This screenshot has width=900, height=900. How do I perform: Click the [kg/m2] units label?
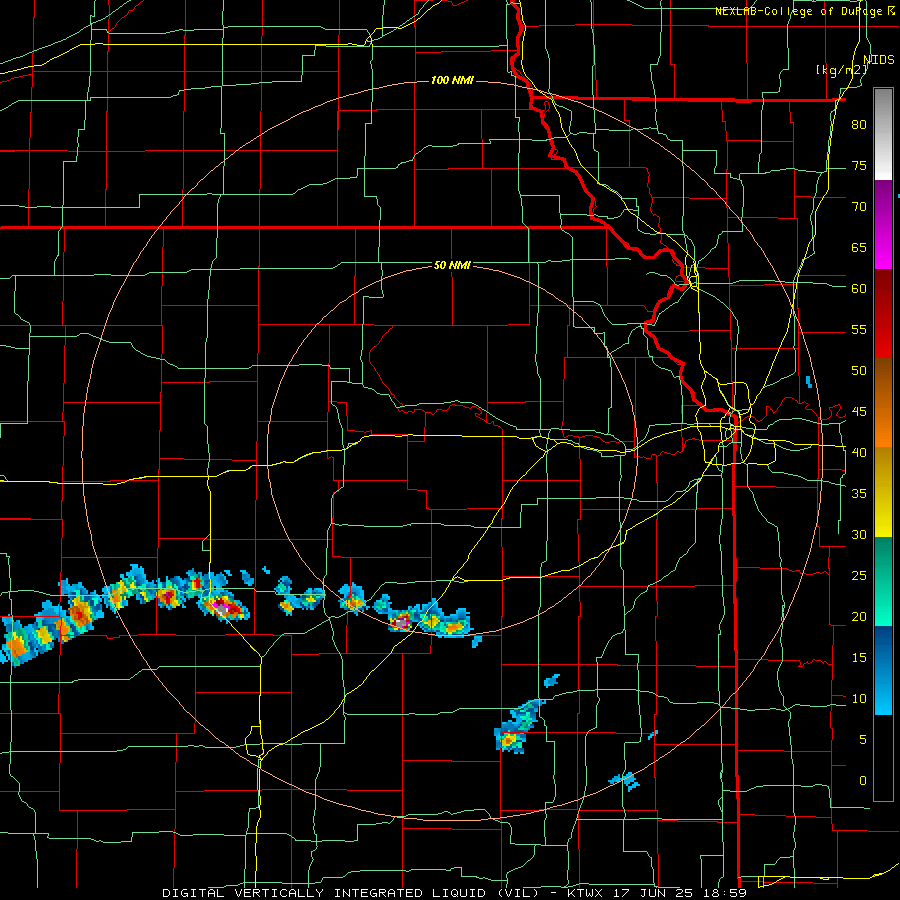pos(841,70)
